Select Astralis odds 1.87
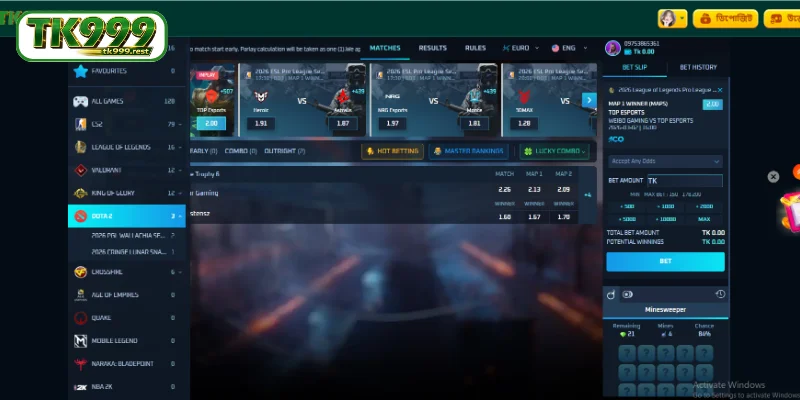The height and width of the screenshot is (400, 800). tap(343, 123)
